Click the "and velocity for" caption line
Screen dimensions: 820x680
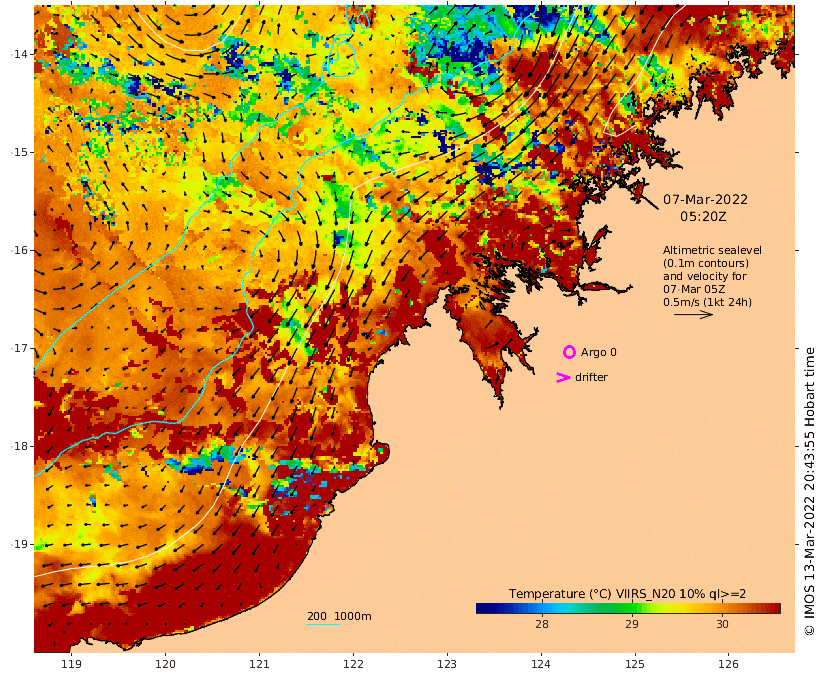705,276
